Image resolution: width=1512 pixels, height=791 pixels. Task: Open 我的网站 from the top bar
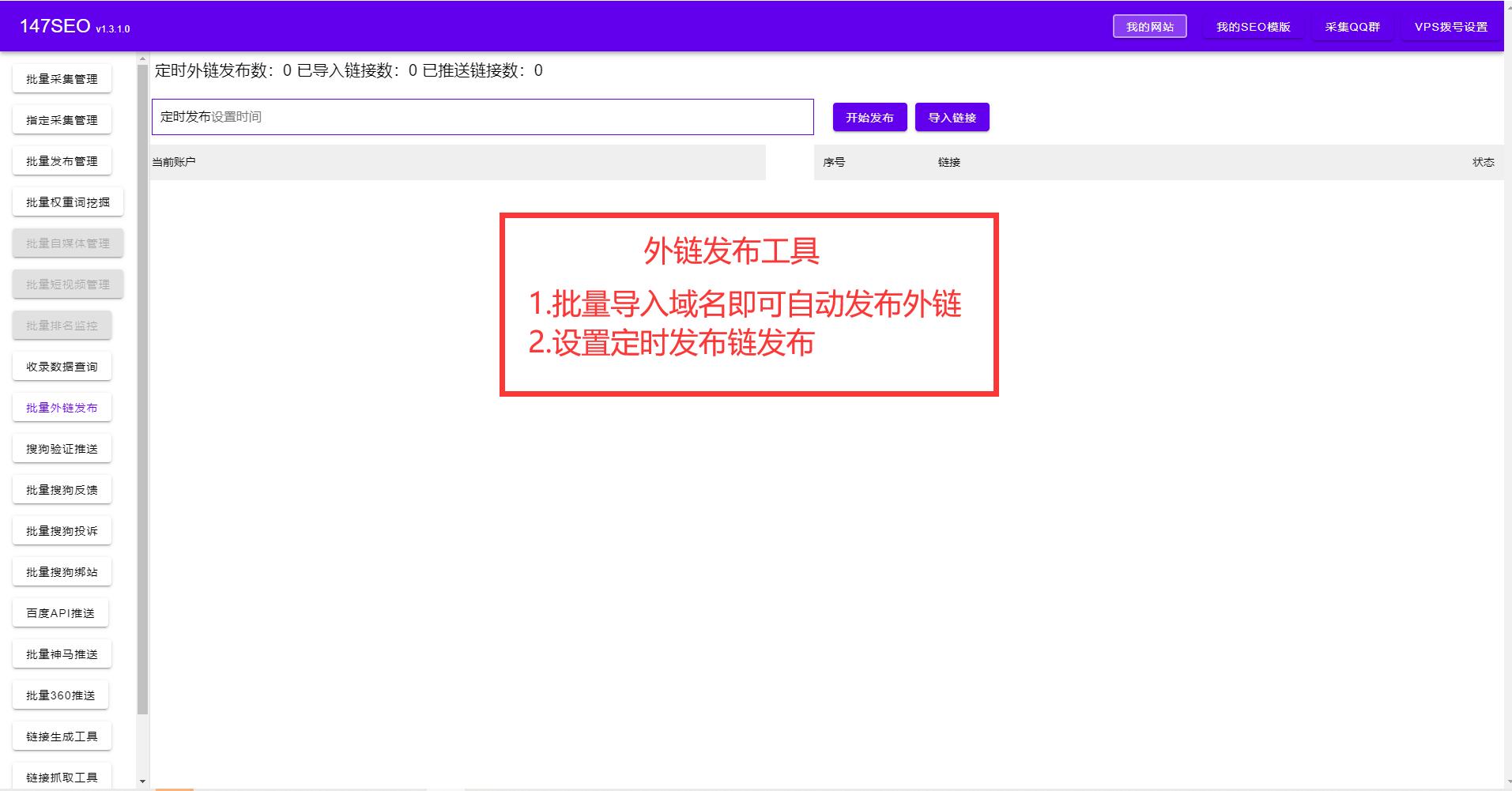pyautogui.click(x=1150, y=25)
